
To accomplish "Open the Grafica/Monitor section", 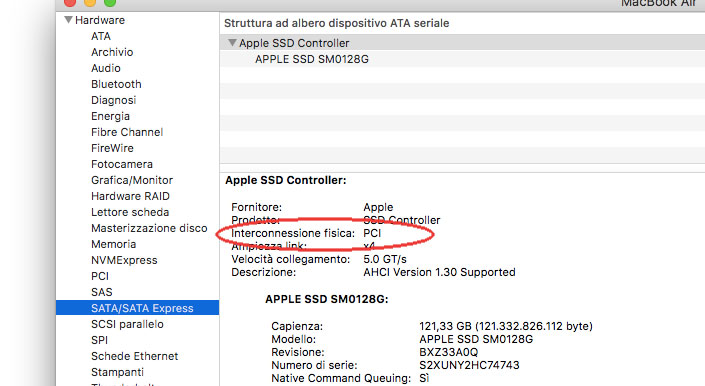I will pyautogui.click(x=132, y=180).
